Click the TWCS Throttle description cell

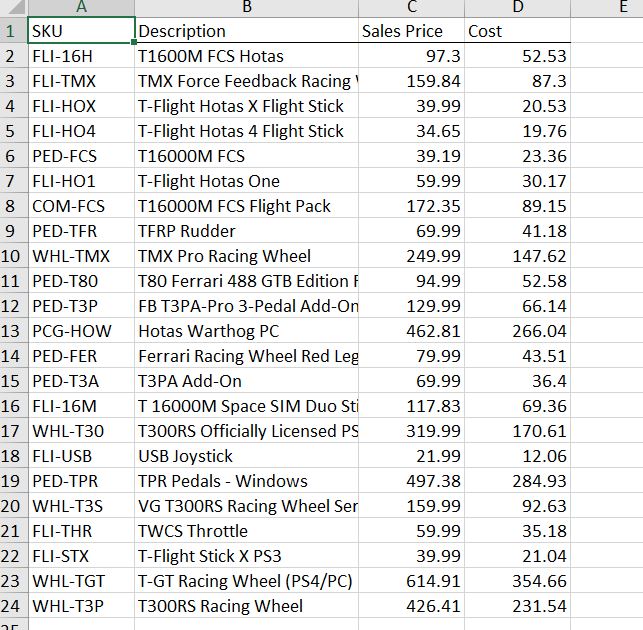[x=246, y=531]
